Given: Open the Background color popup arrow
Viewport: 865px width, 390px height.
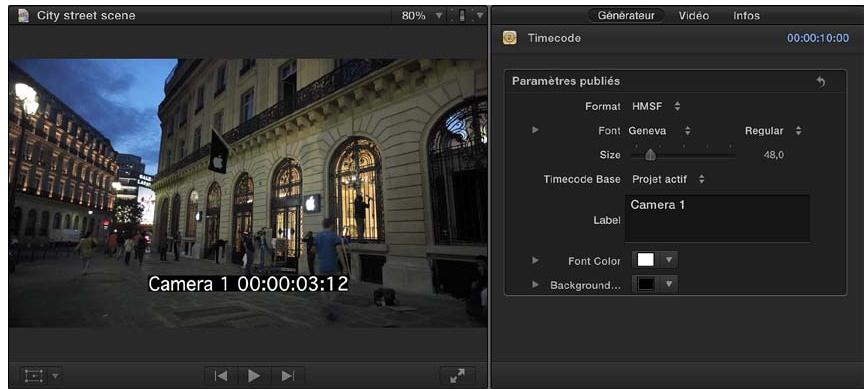Looking at the screenshot, I should point(669,285).
